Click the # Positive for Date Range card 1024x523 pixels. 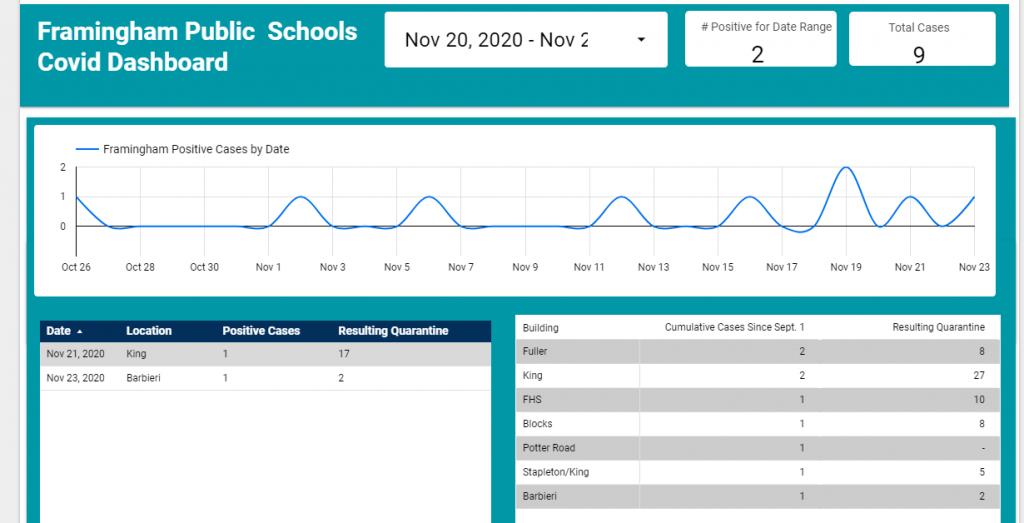760,40
